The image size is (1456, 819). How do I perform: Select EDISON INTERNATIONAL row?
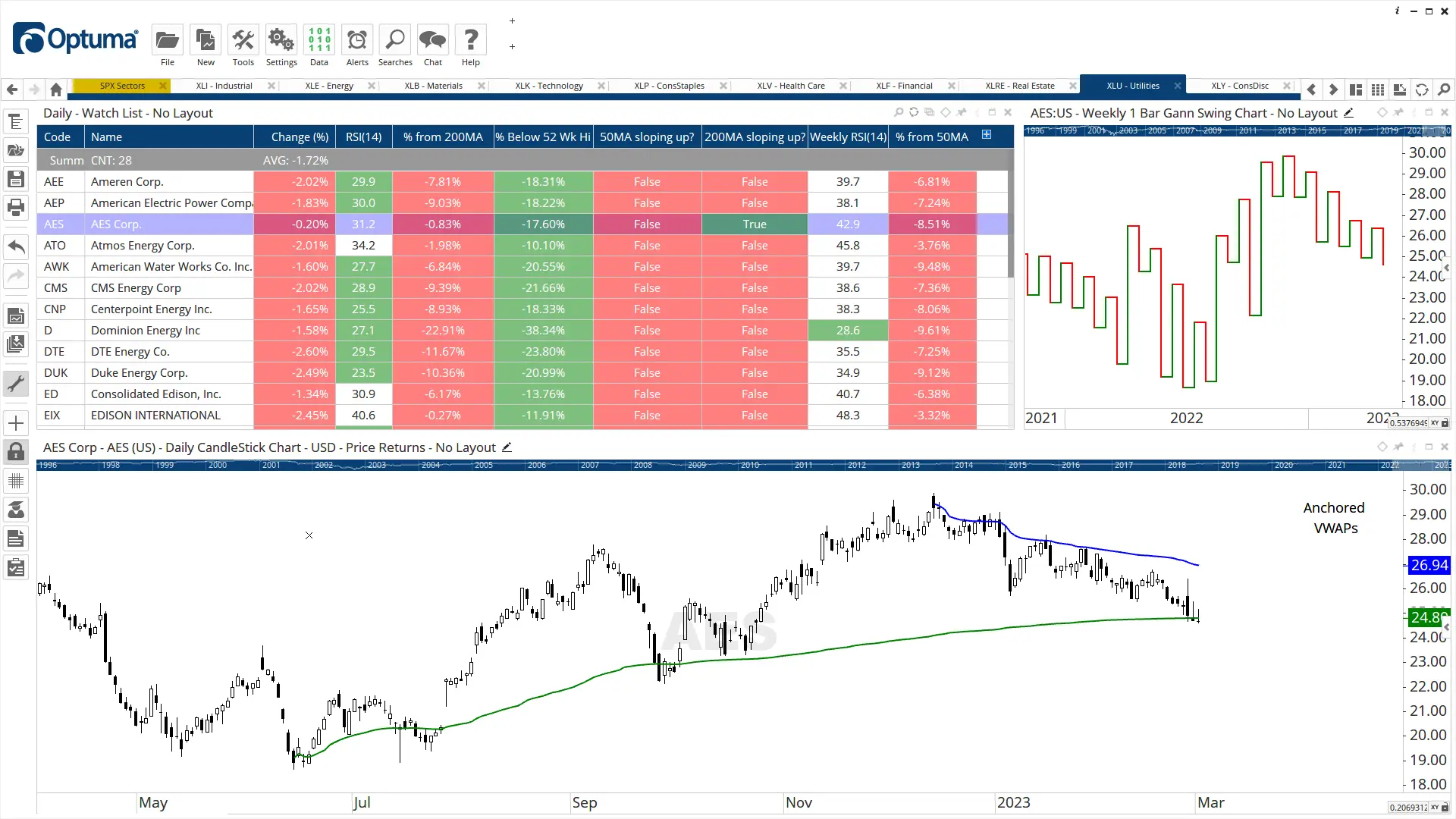[522, 416]
